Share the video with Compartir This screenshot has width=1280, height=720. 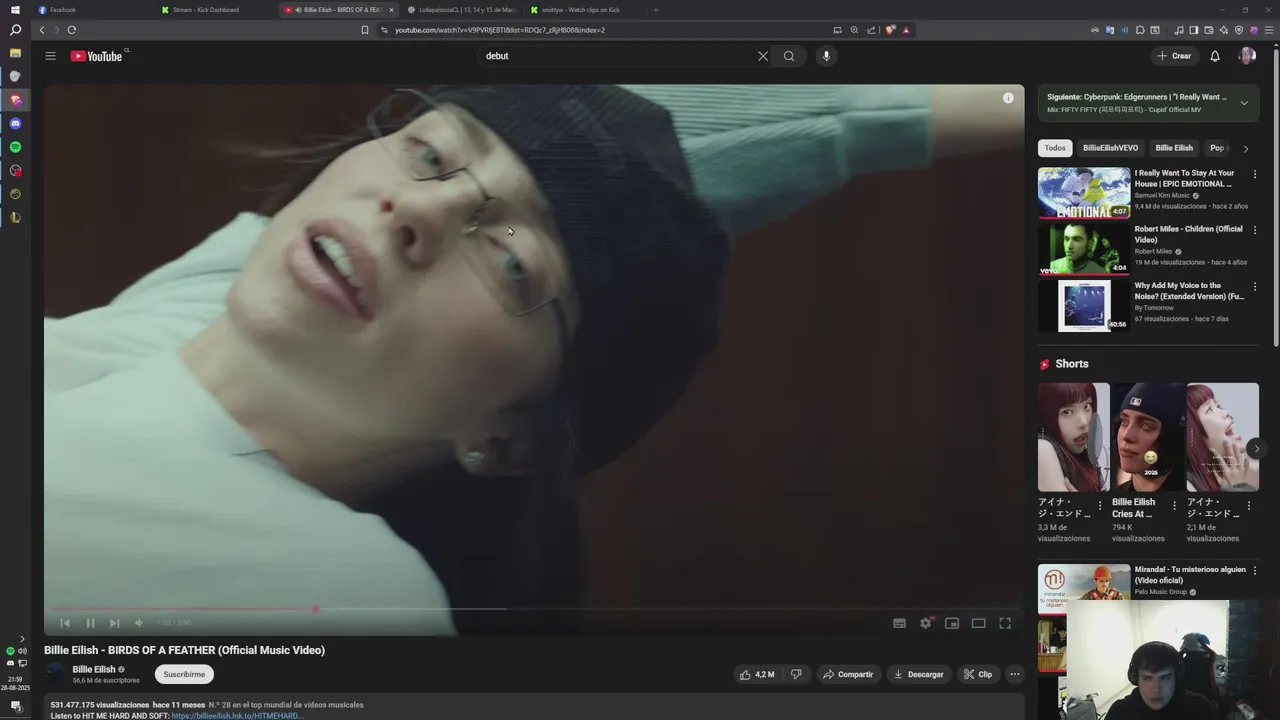[x=848, y=674]
